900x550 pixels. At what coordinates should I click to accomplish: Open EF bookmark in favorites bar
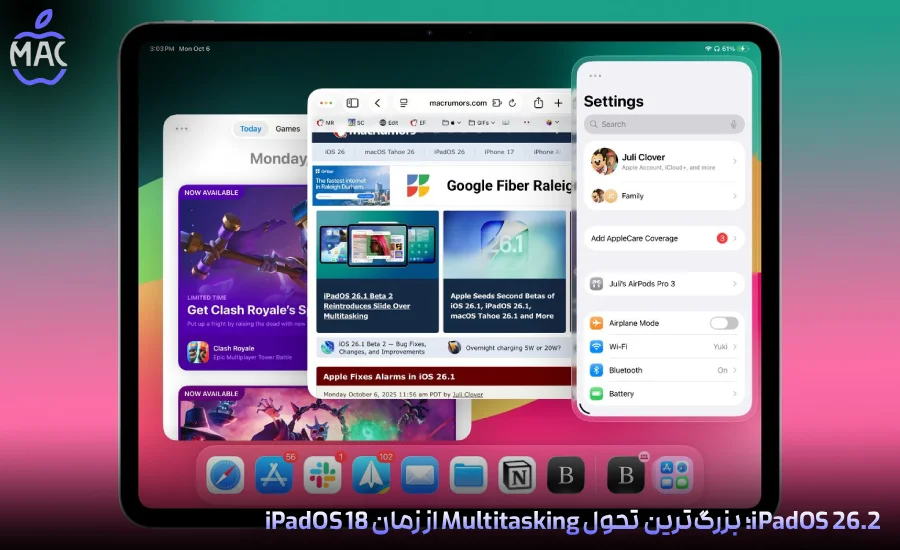point(418,122)
